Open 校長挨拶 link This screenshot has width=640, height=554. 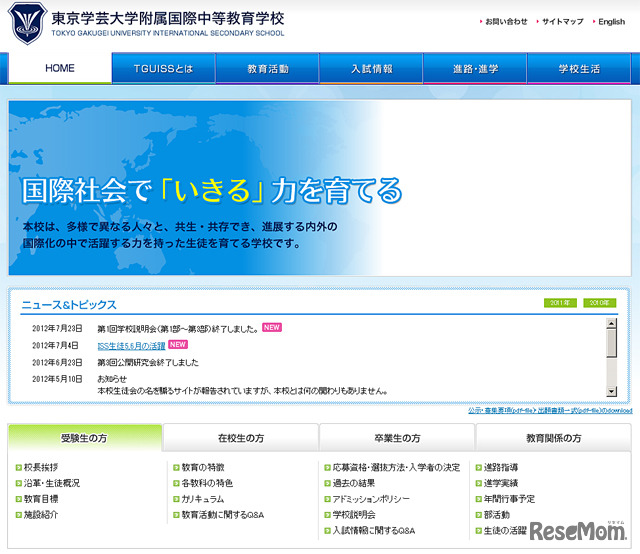click(x=41, y=467)
